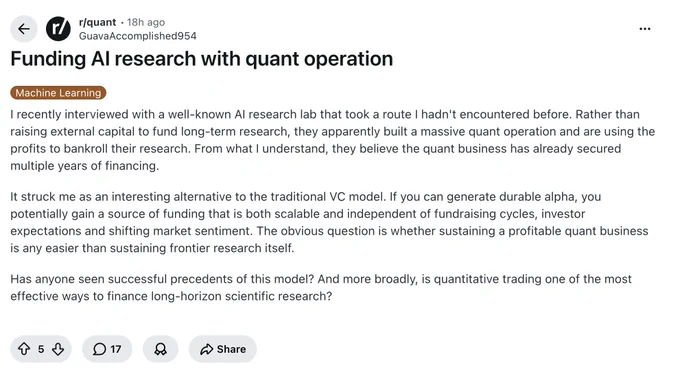This screenshot has height=374, width=680.
Task: Upvote the post
Action: click(24, 349)
